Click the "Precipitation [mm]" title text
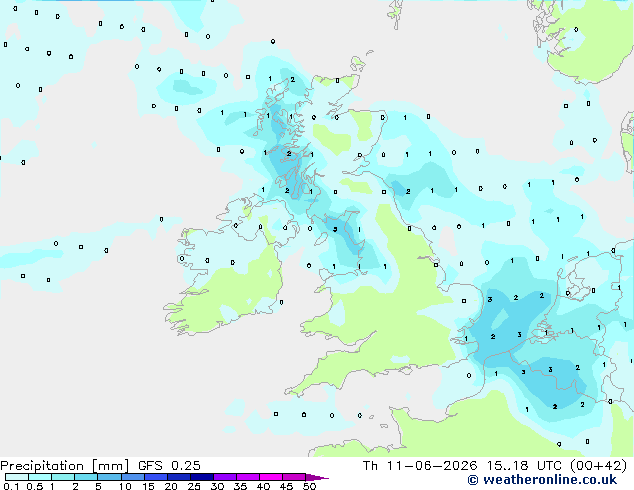This screenshot has height=490, width=634. point(65,466)
